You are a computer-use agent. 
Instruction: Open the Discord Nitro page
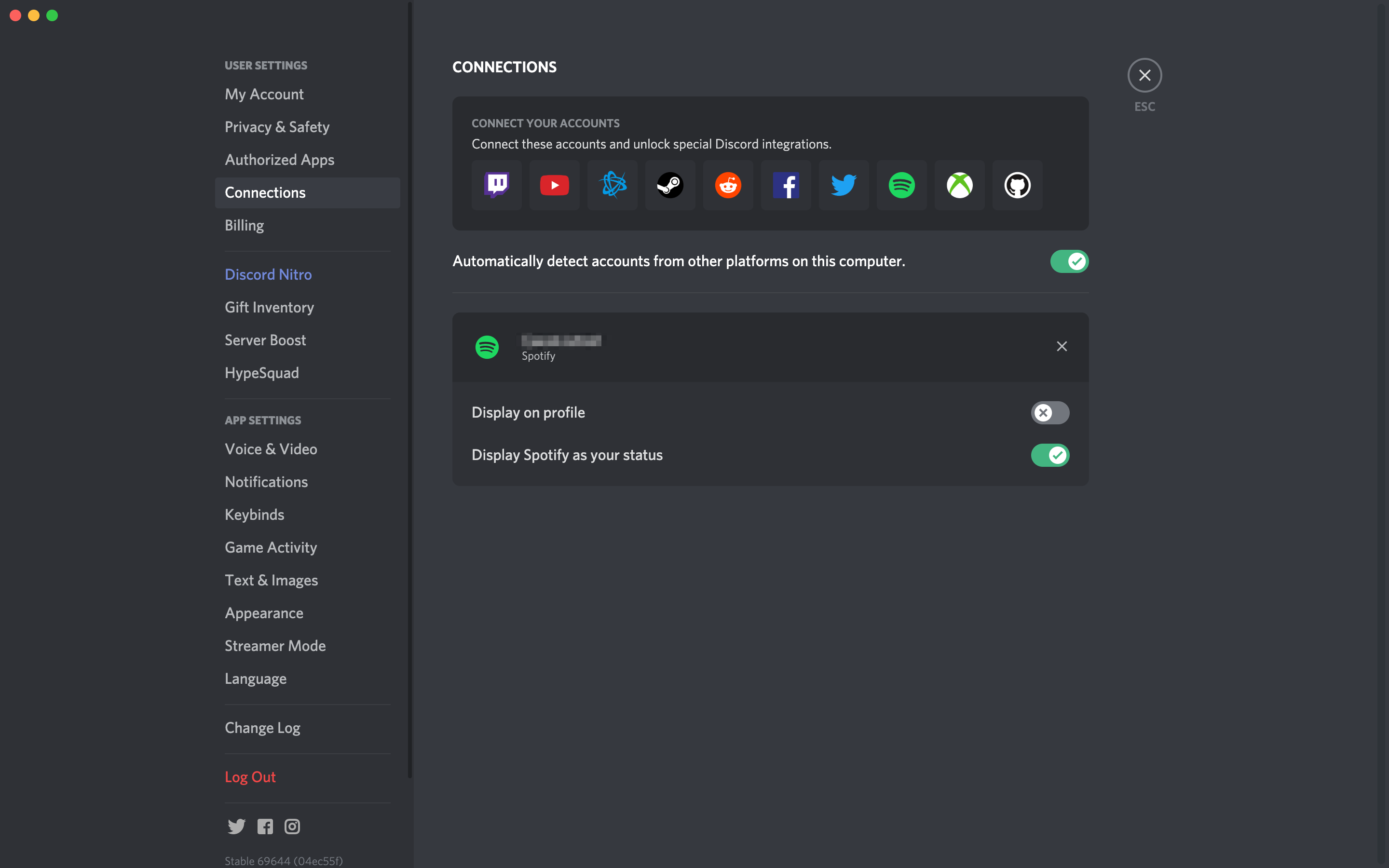coord(307,274)
